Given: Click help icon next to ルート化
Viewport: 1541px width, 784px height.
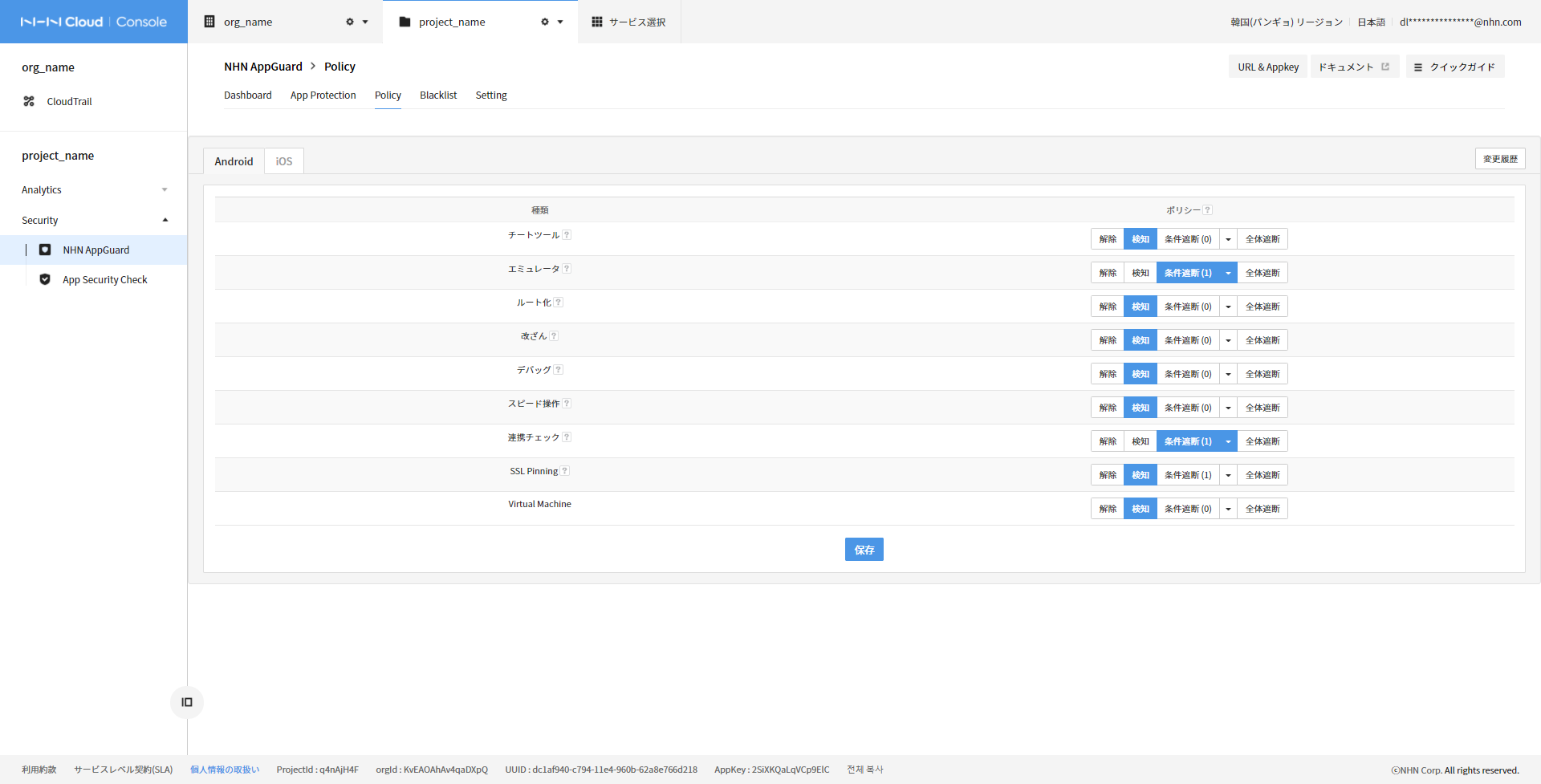Looking at the screenshot, I should coord(559,302).
